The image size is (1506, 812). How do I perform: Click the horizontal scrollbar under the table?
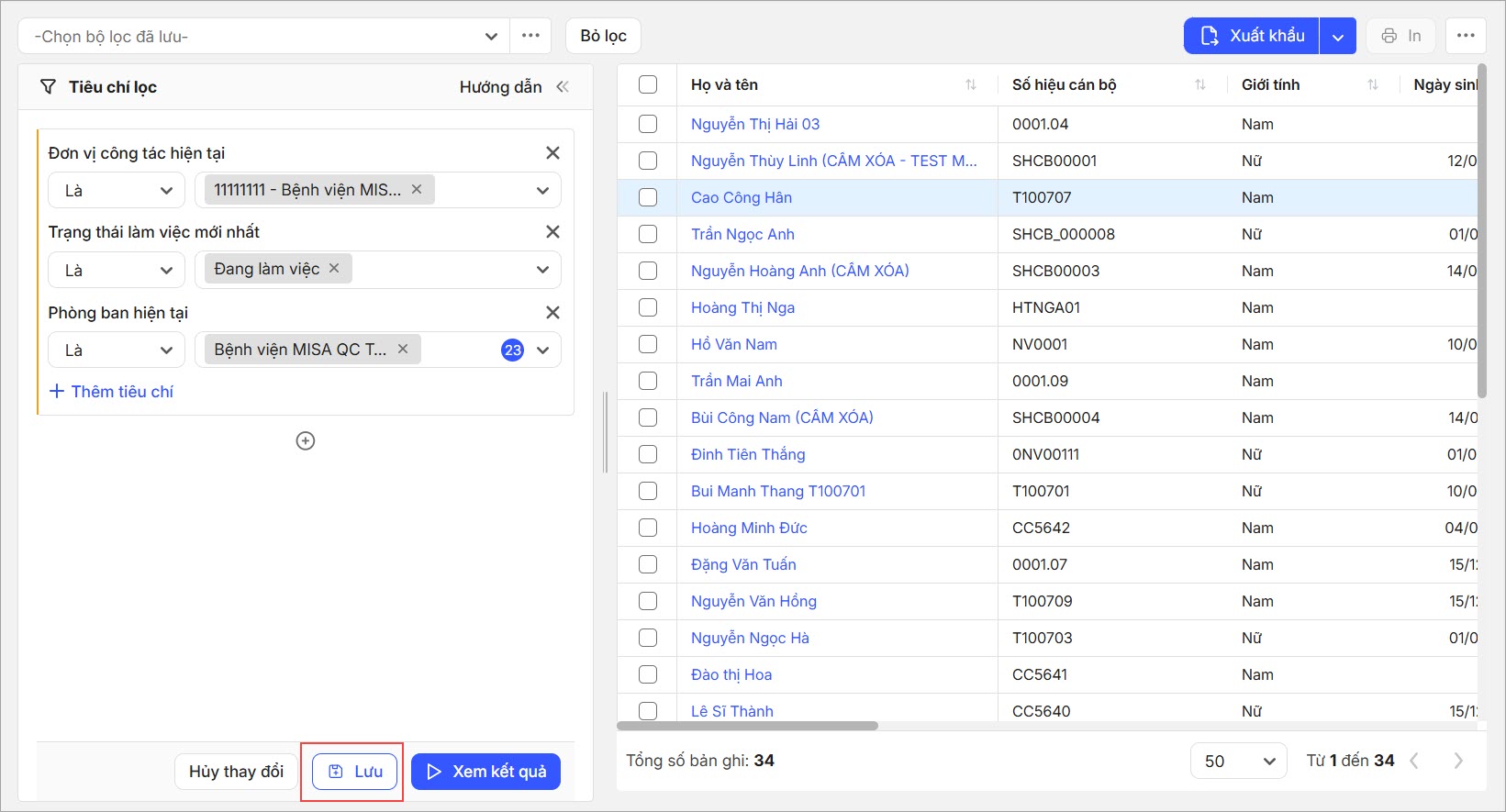748,726
